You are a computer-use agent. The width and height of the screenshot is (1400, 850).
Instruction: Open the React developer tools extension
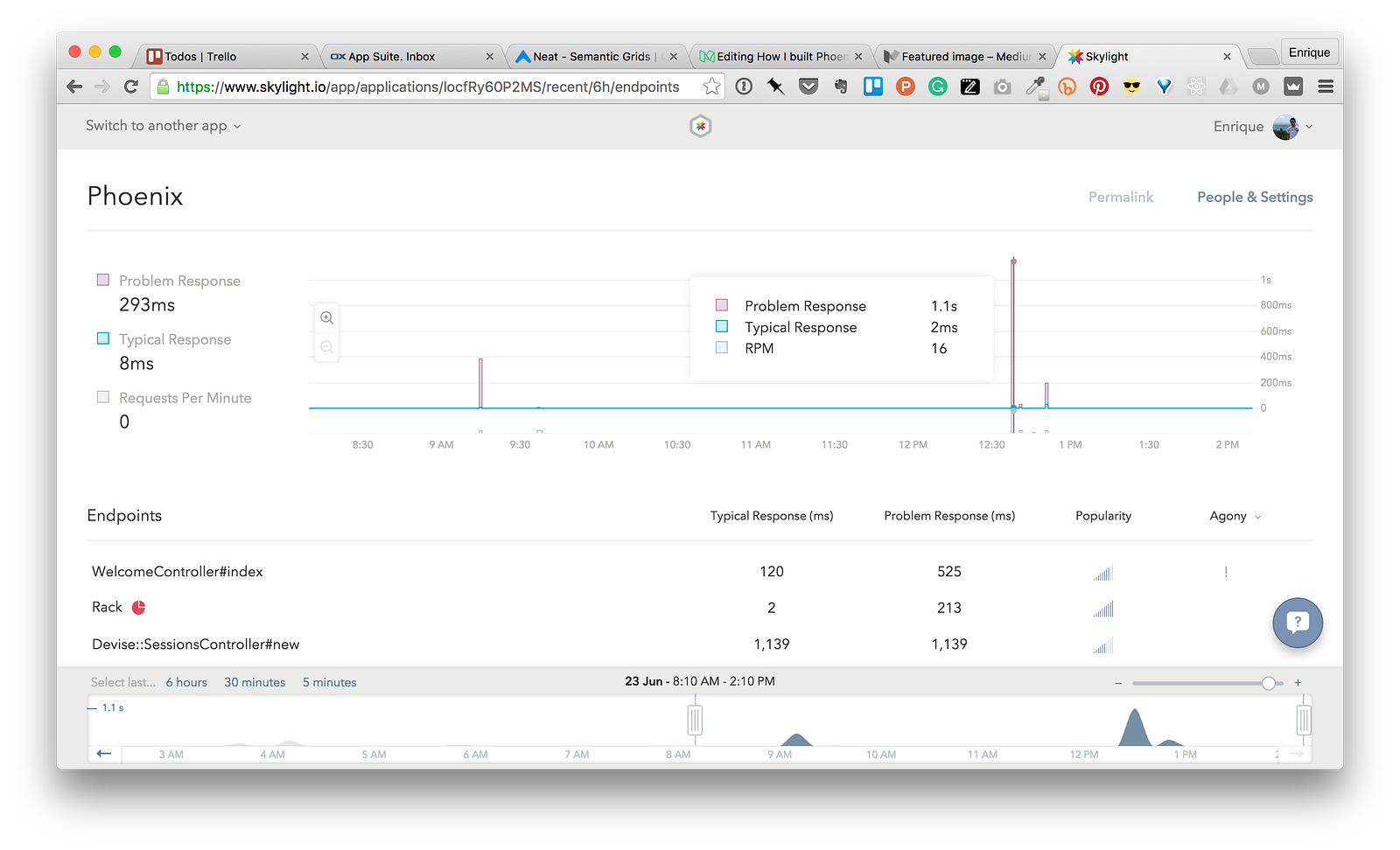[1196, 87]
